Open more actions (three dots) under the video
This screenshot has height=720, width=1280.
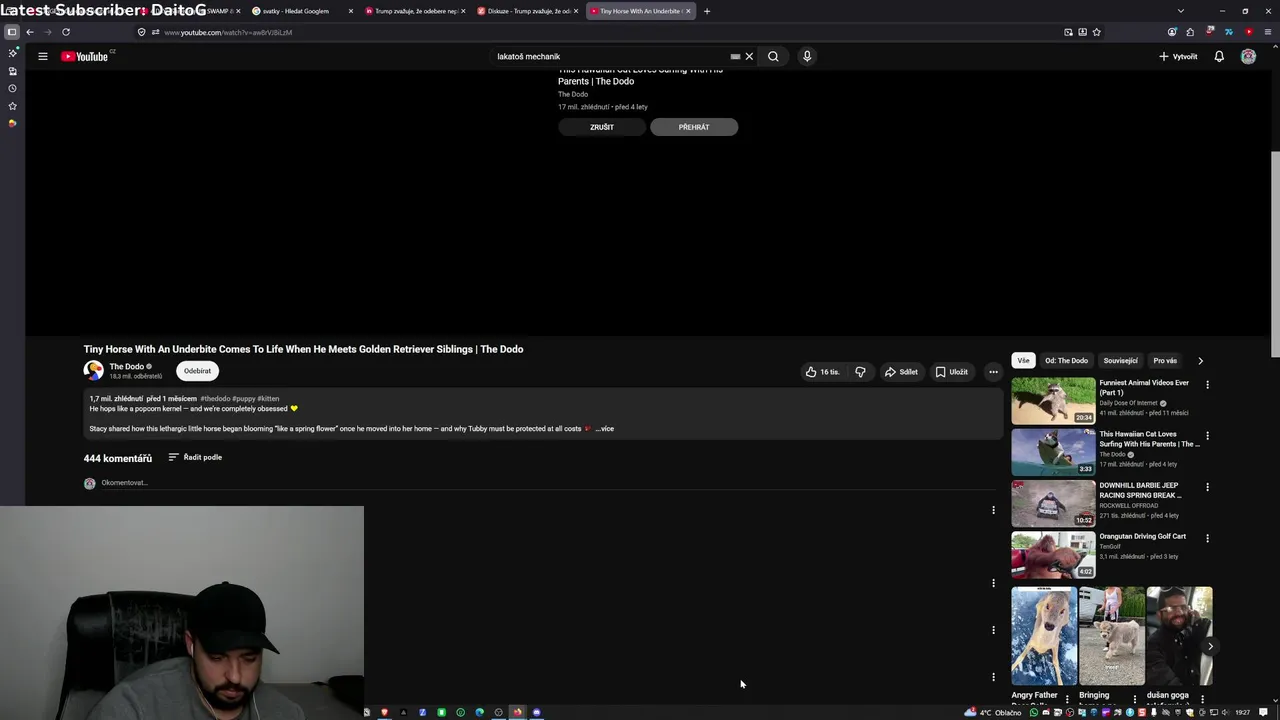(993, 372)
